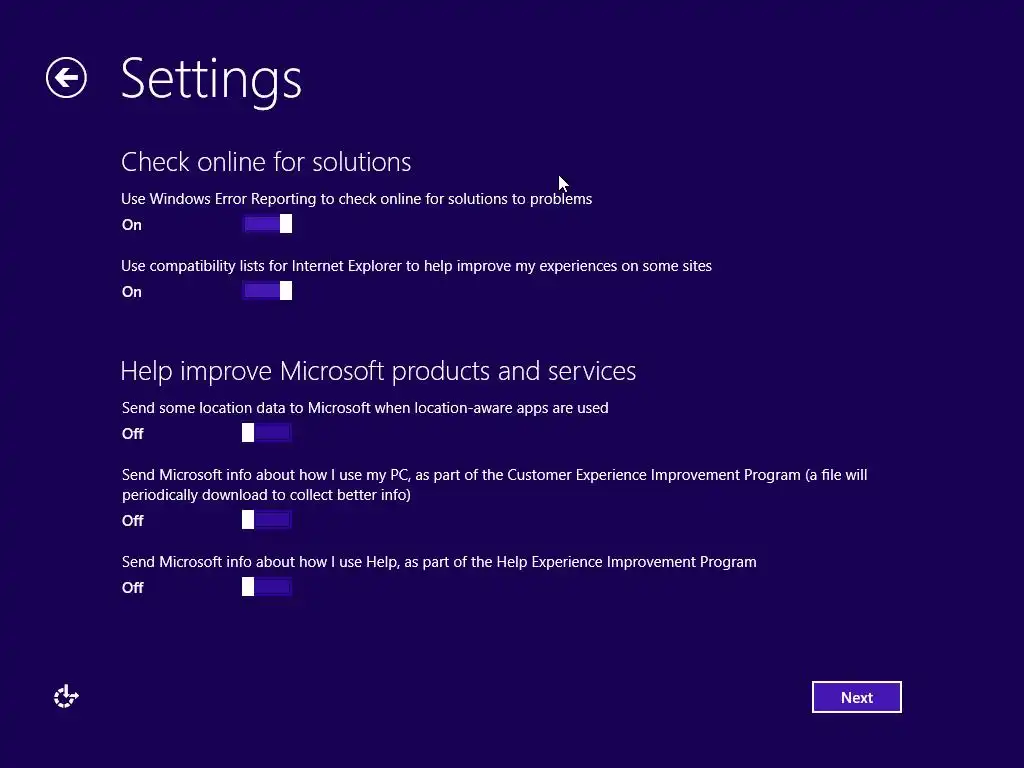Click the 'Off' label under location data
Viewport: 1024px width, 768px height.
[133, 434]
